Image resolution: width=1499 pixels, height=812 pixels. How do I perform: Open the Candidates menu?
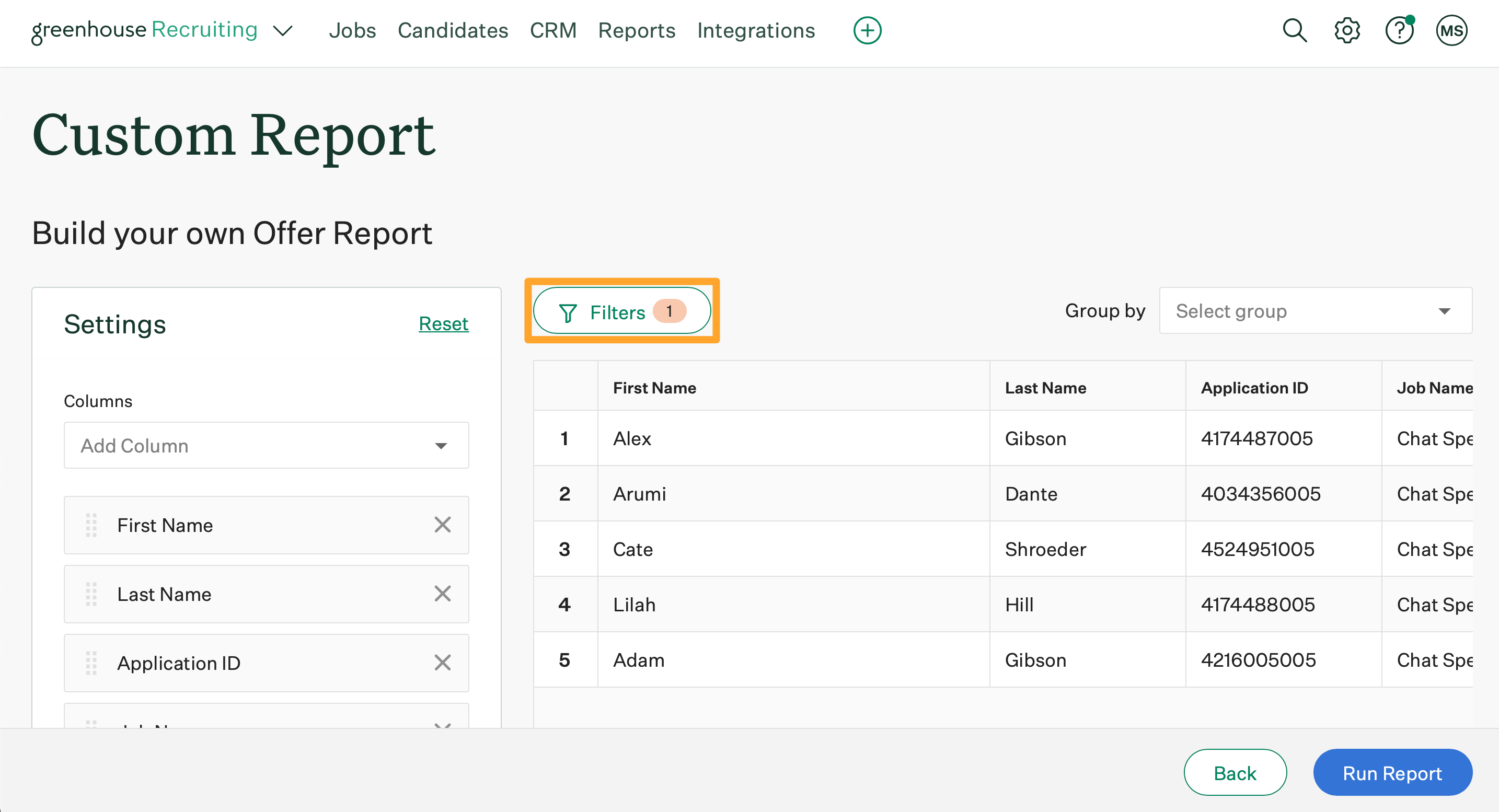(x=453, y=30)
